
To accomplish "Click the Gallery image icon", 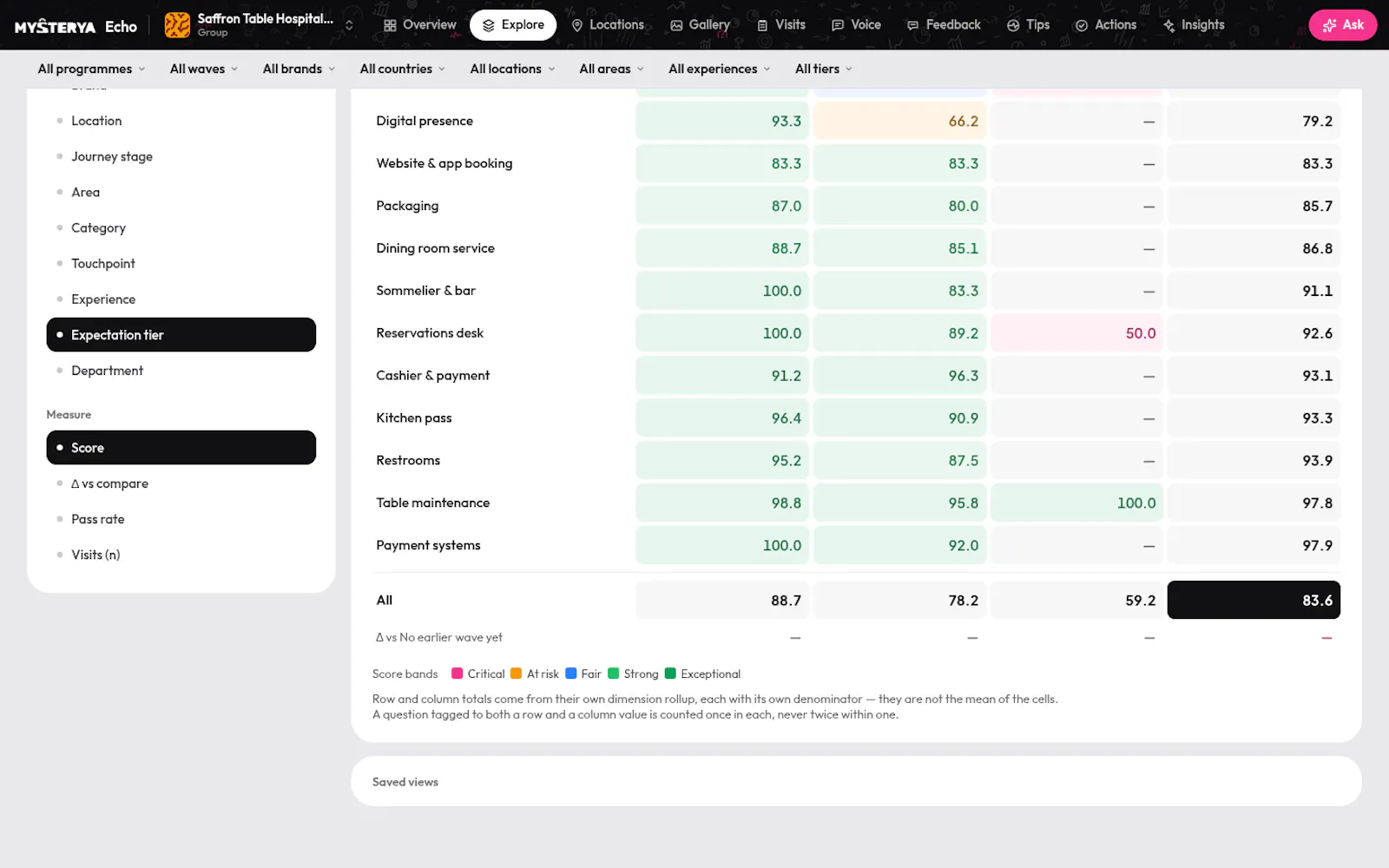I will [676, 25].
